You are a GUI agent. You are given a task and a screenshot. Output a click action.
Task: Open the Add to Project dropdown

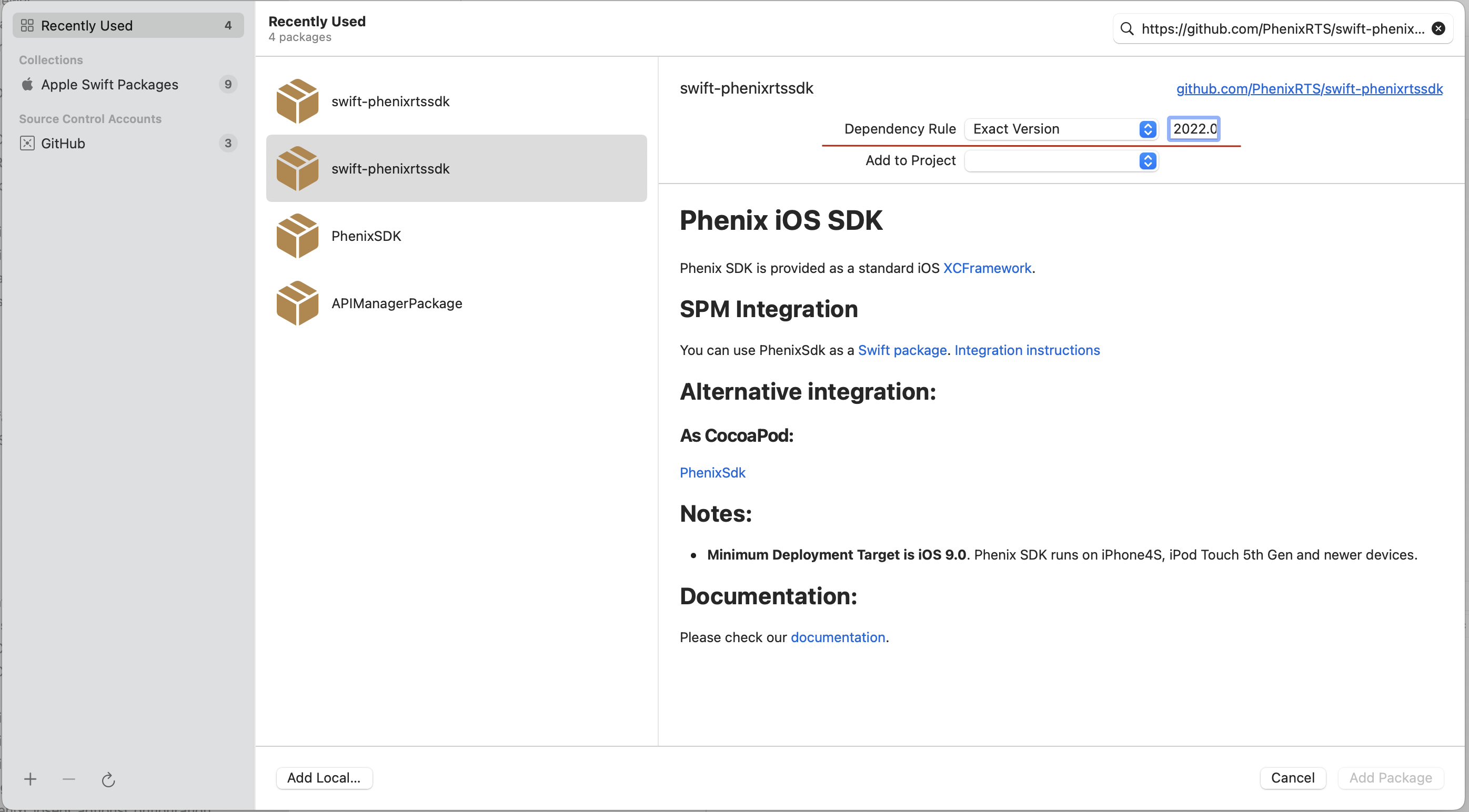click(x=1061, y=161)
